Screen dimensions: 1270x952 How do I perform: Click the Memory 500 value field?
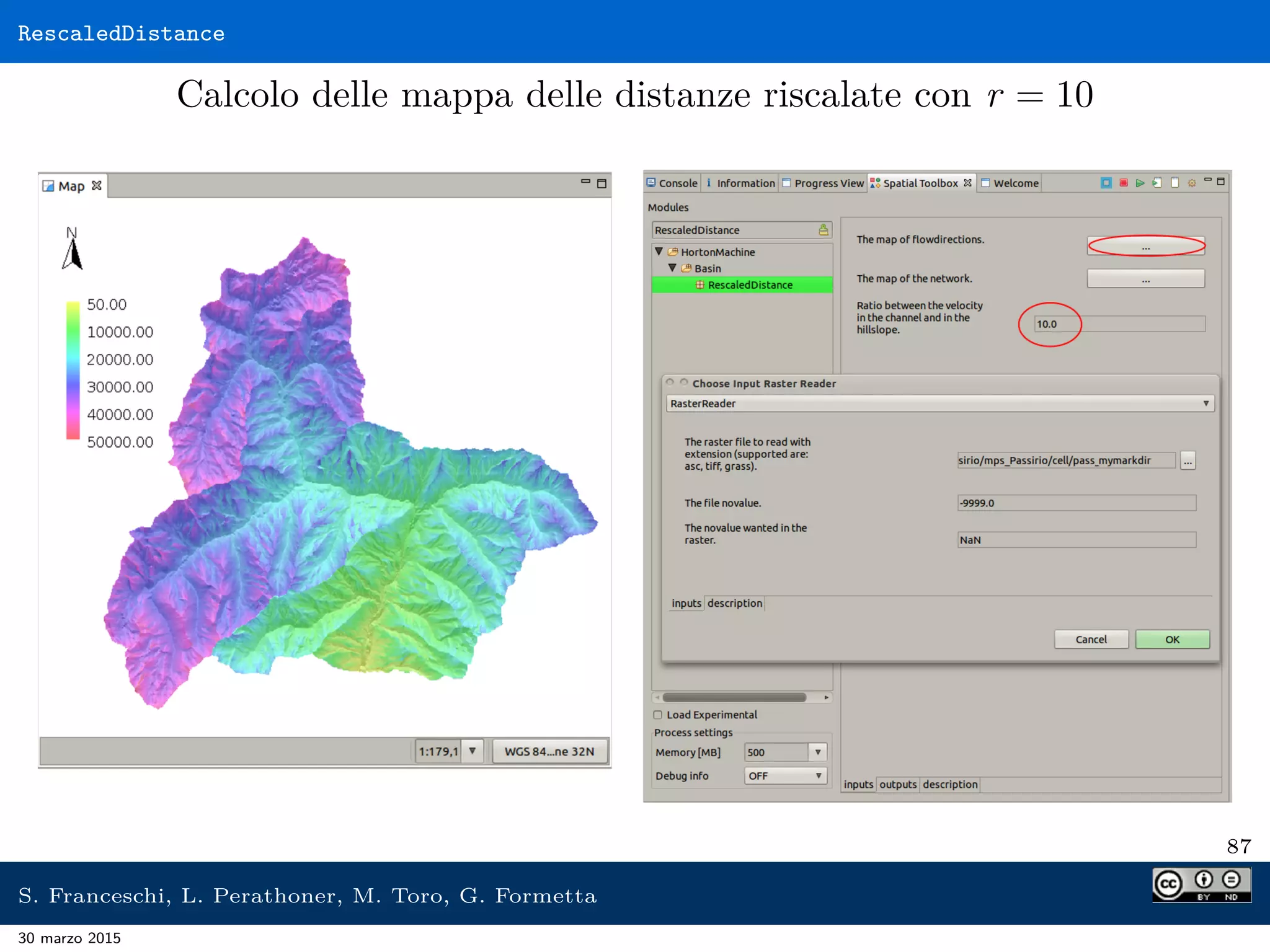(778, 752)
